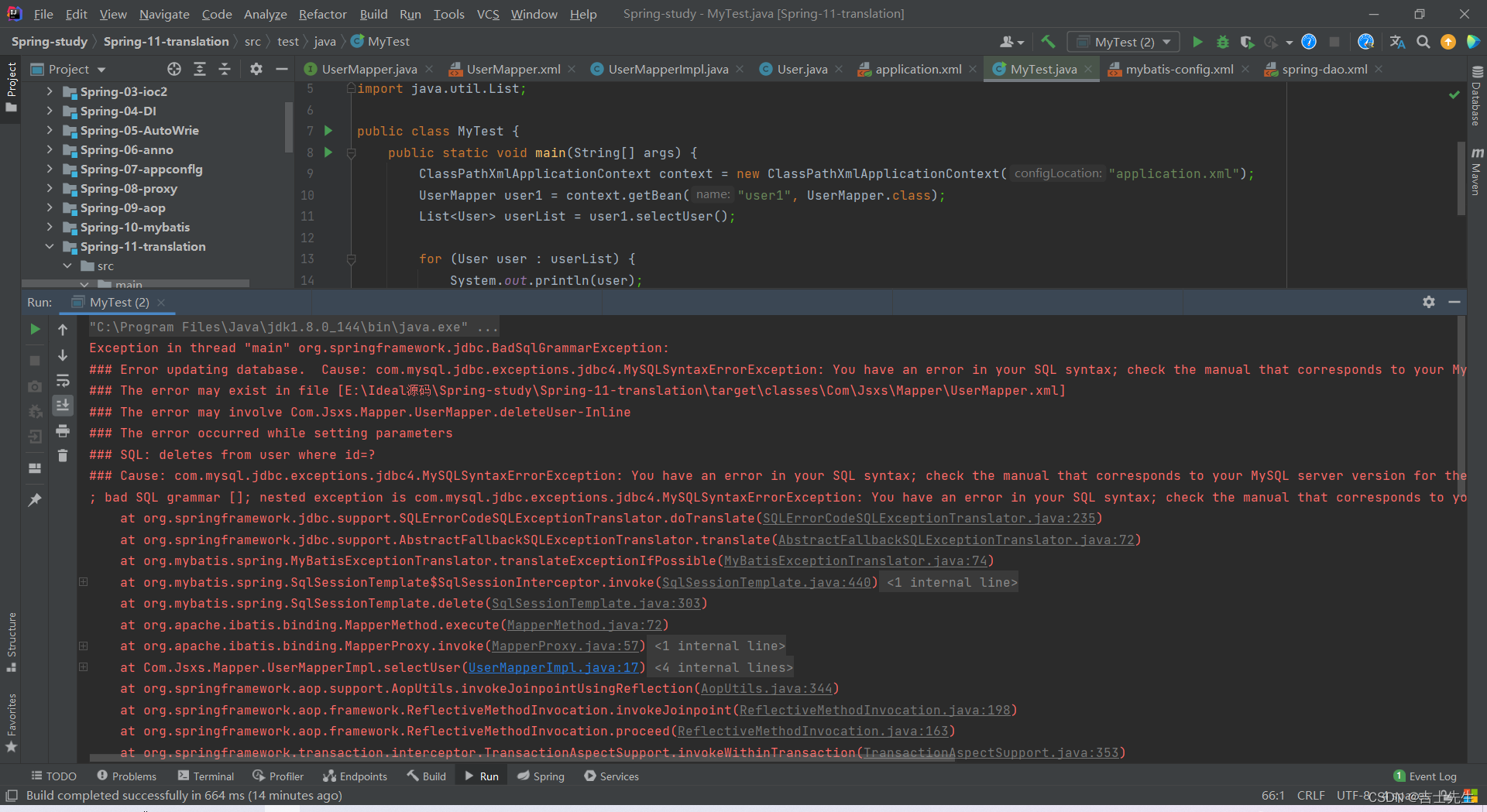Close the UserMapper.java tab
This screenshot has width=1487, height=812.
pos(429,69)
